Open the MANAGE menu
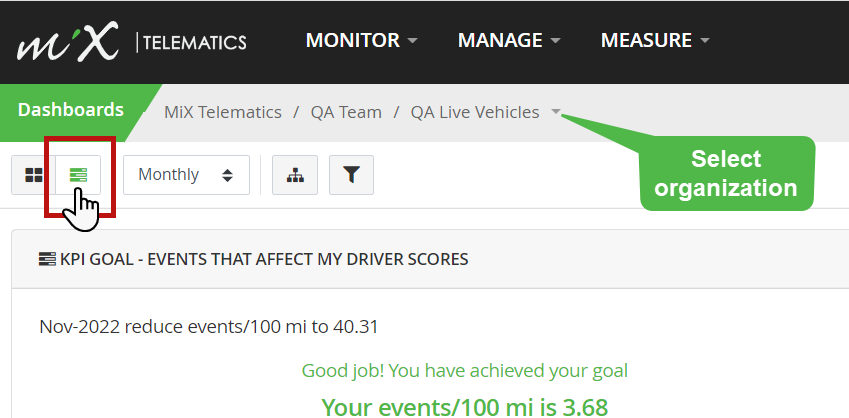849x418 pixels. pos(509,41)
